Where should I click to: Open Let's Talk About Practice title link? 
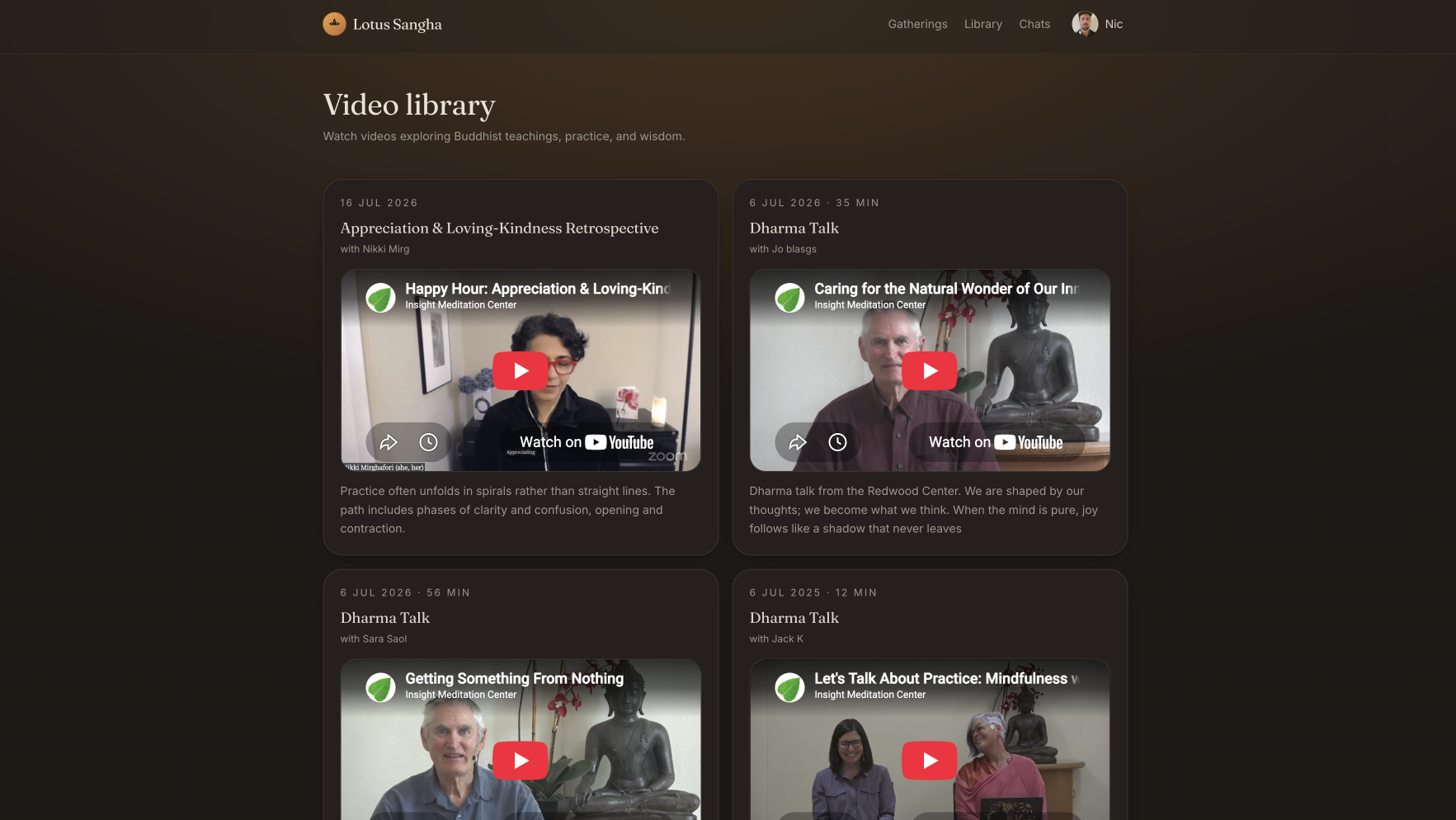pos(947,678)
